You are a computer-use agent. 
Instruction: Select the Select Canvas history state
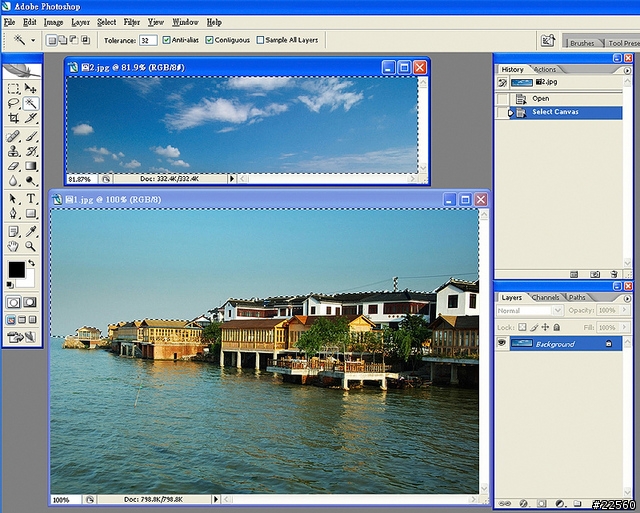click(x=559, y=112)
